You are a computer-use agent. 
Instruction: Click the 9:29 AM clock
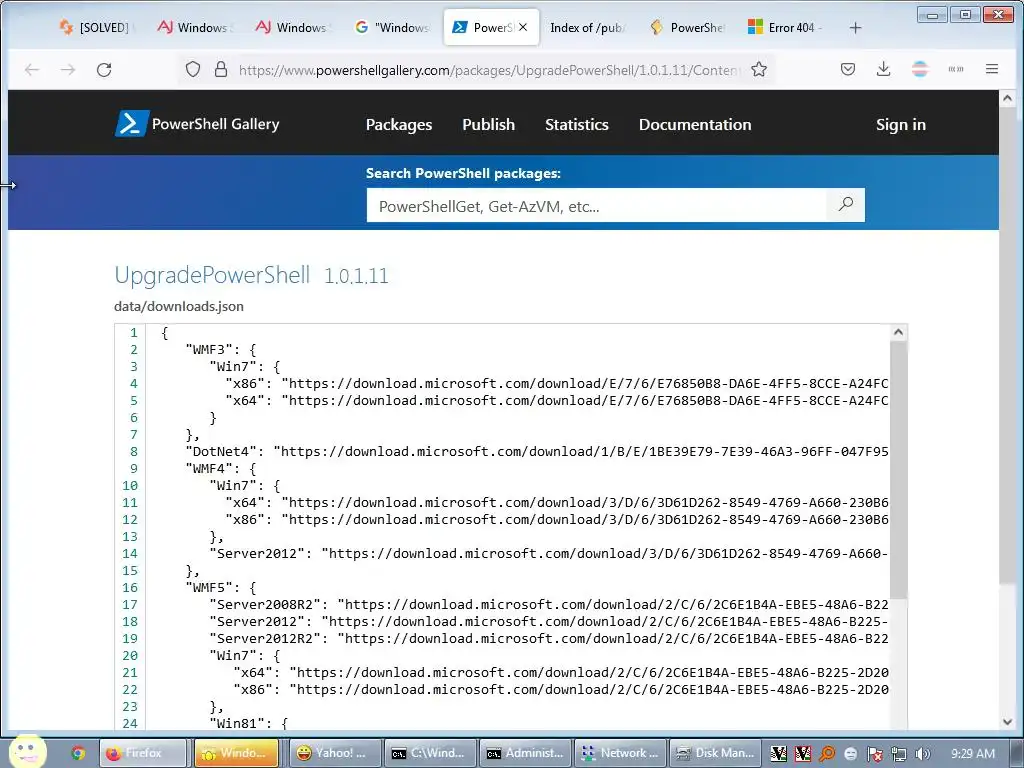coord(973,754)
